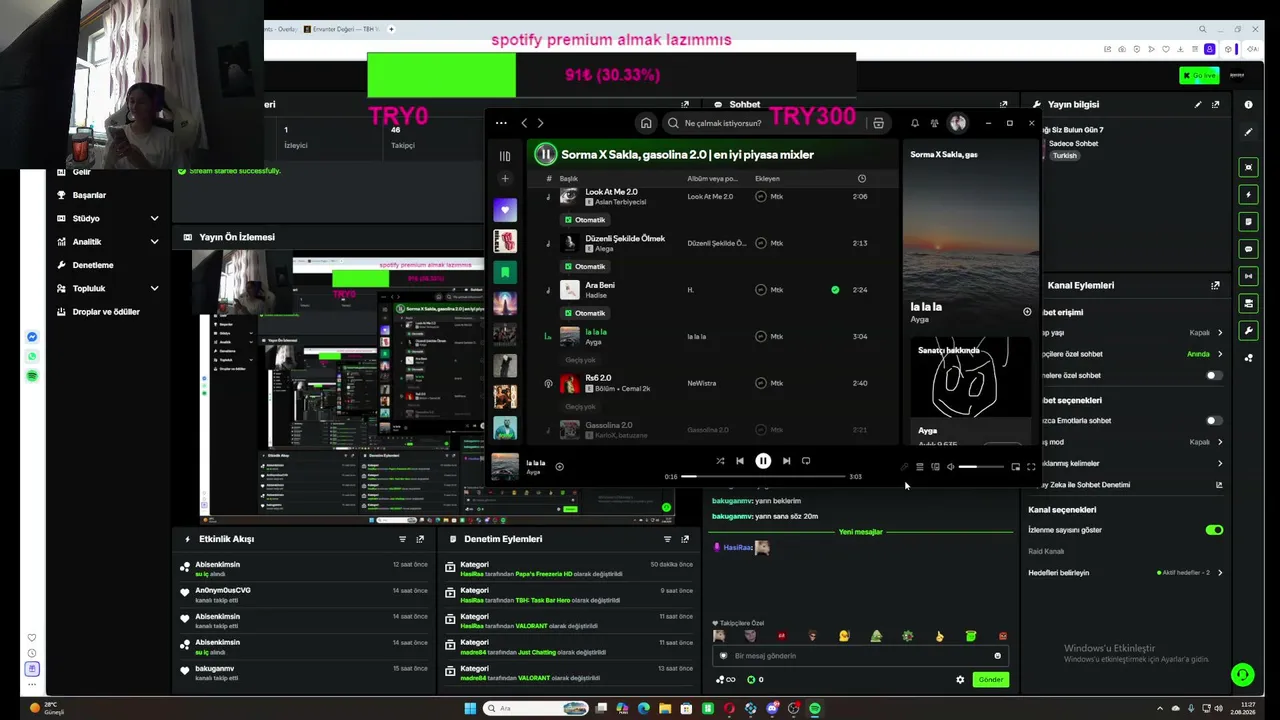Add la la la from now-playing panel
The height and width of the screenshot is (720, 1280).
[x=1027, y=312]
